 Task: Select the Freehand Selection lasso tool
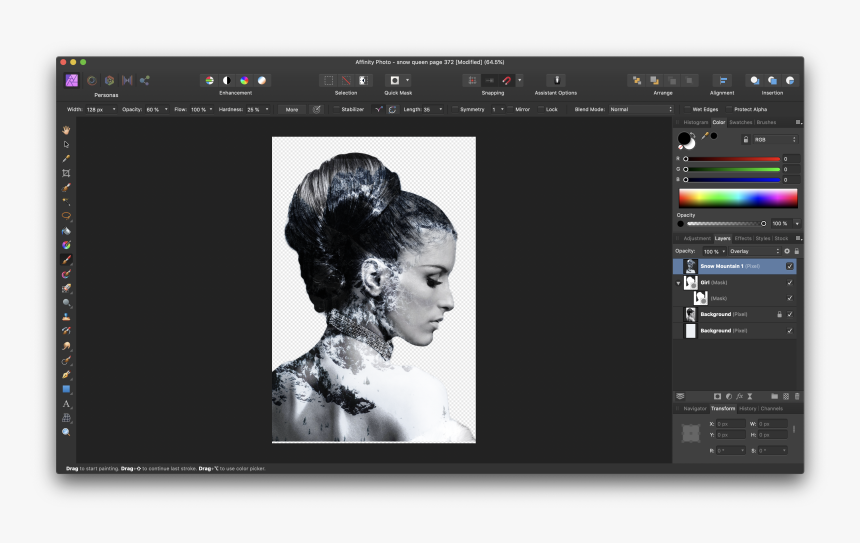[66, 216]
